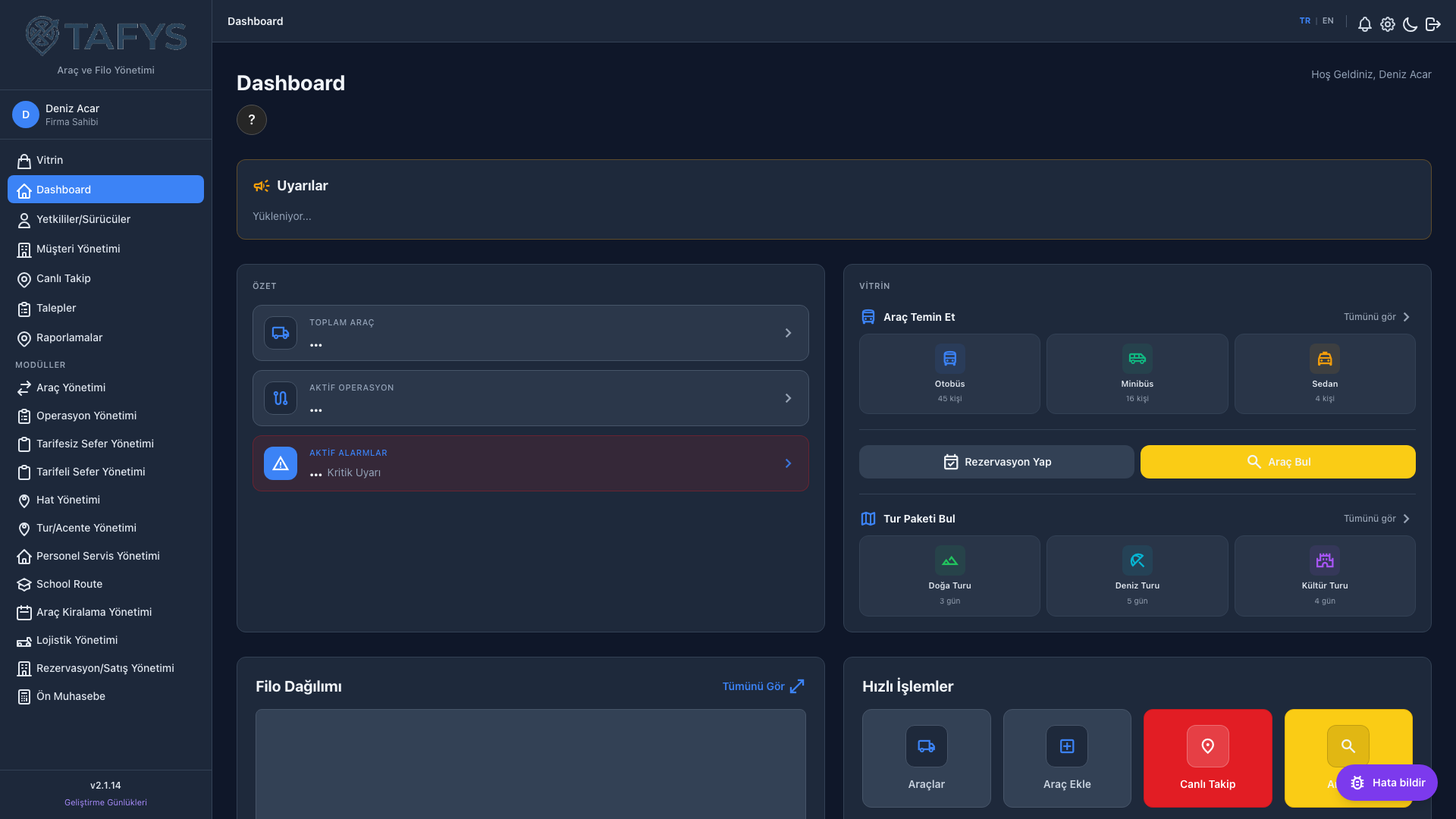Open Yetkililer/Sürücüler menu item
Screen dimensions: 1456x819
tap(105, 219)
